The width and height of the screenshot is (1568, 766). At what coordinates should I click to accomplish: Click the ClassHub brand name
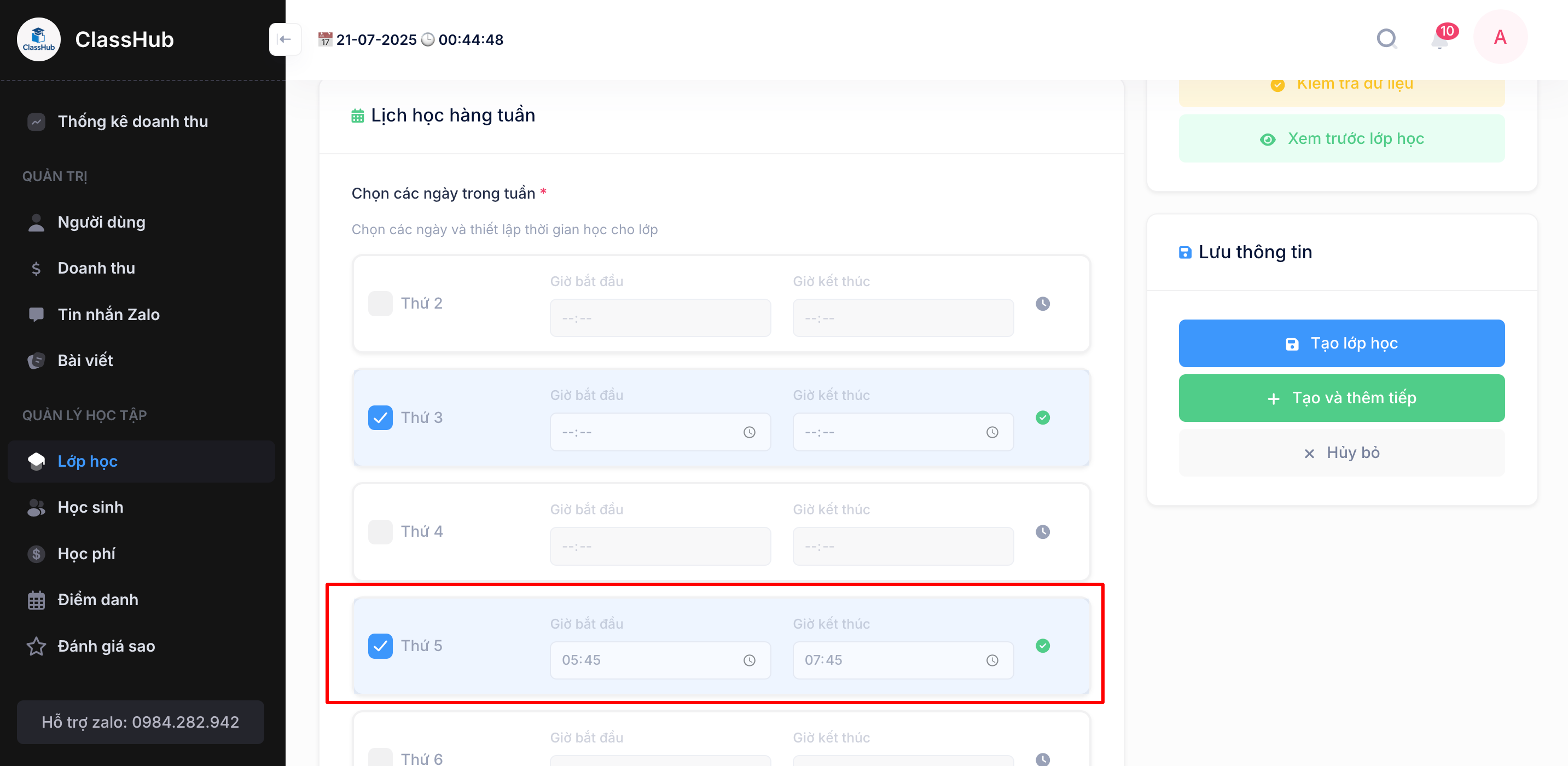[124, 39]
